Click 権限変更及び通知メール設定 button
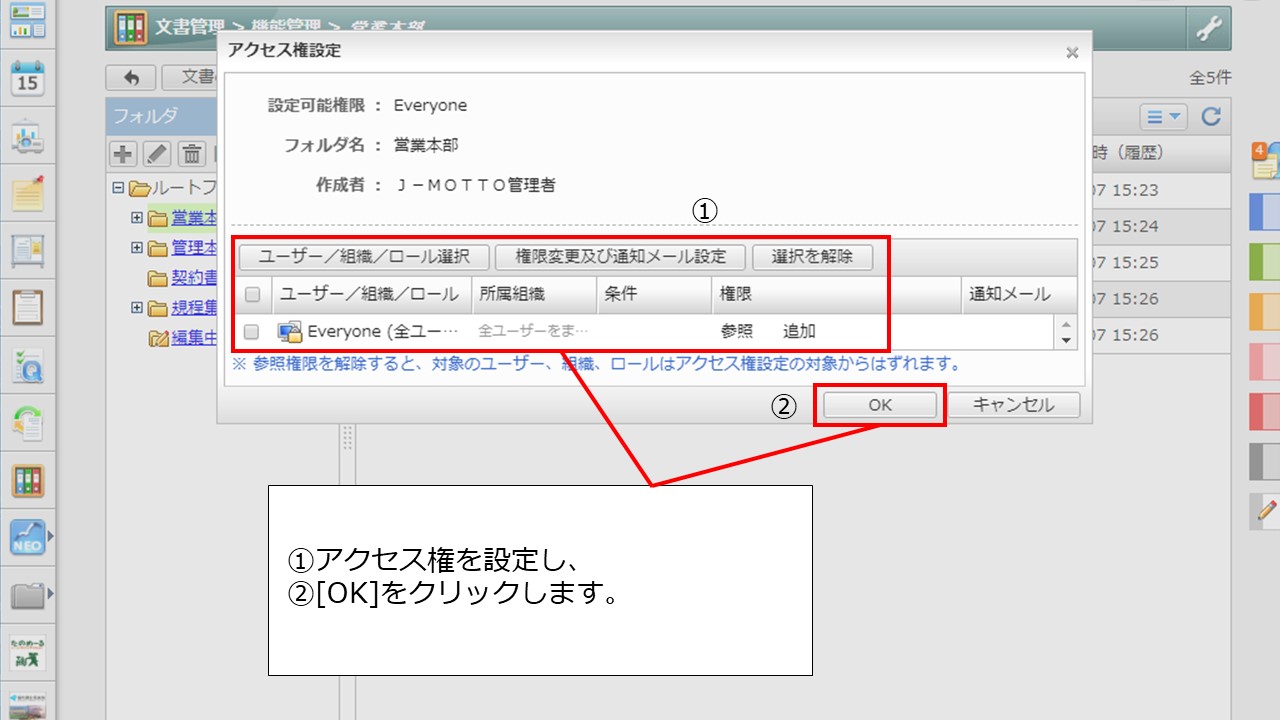Screen dimensions: 1280x720 [x=621, y=257]
